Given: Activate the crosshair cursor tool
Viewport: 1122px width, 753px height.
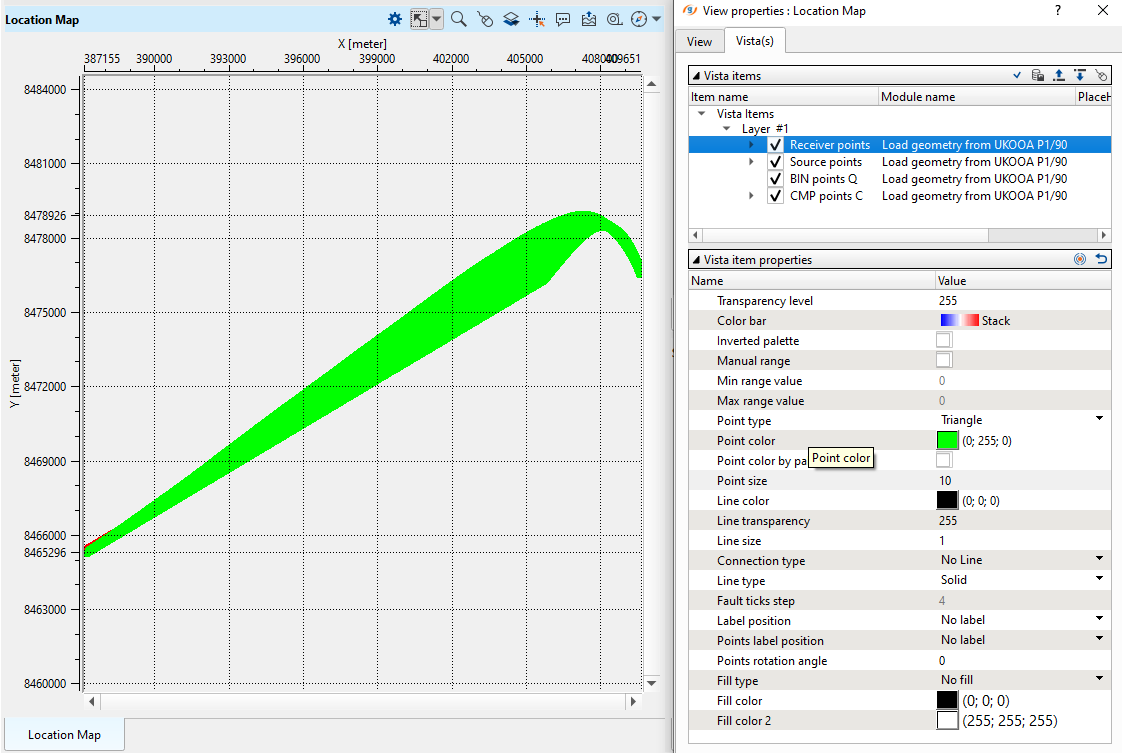Looking at the screenshot, I should coord(537,19).
